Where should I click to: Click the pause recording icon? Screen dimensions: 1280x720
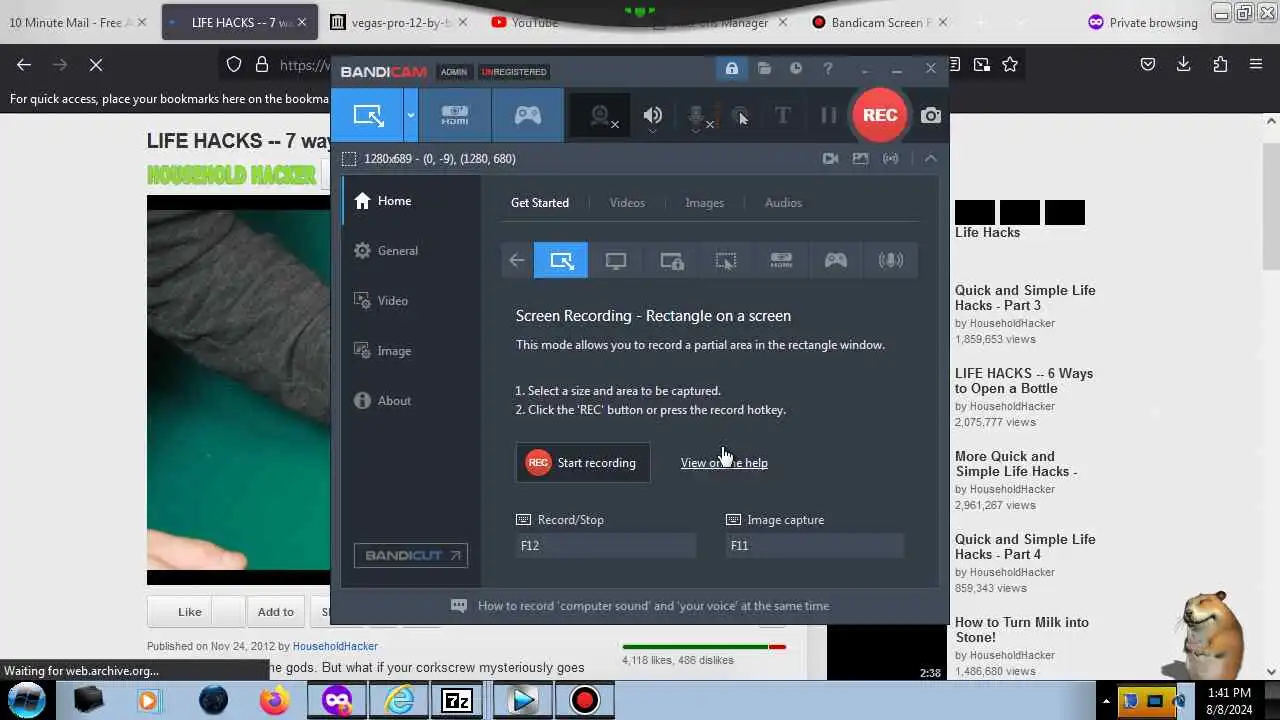pyautogui.click(x=829, y=116)
